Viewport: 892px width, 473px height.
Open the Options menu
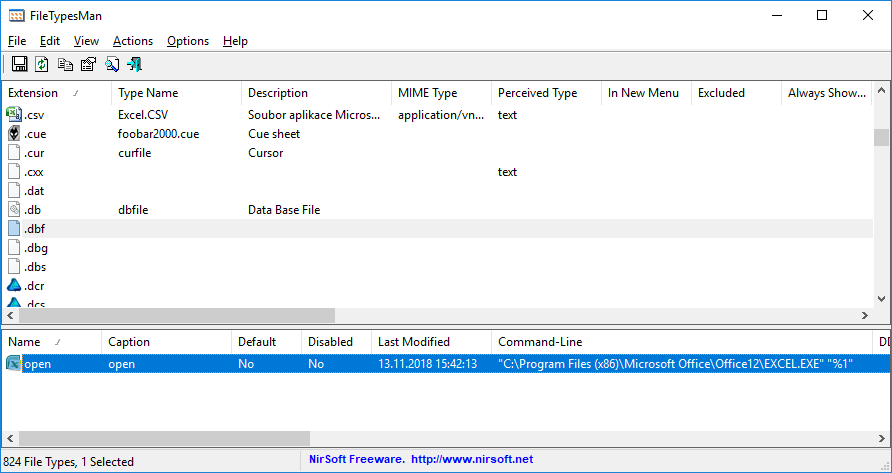[188, 41]
